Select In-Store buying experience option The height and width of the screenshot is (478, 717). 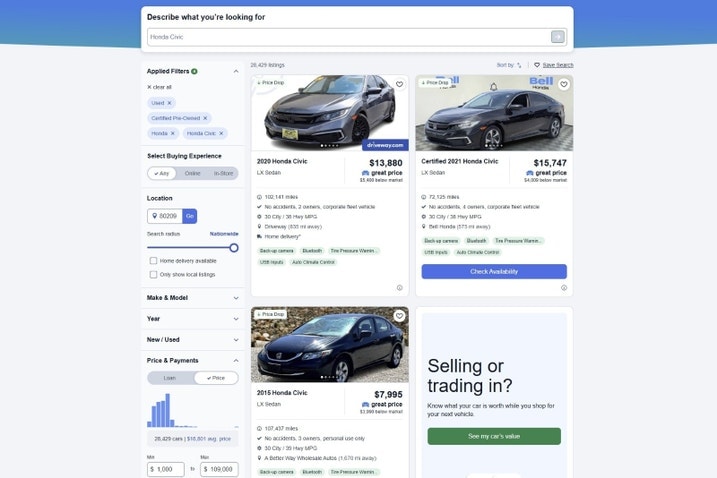tap(223, 173)
